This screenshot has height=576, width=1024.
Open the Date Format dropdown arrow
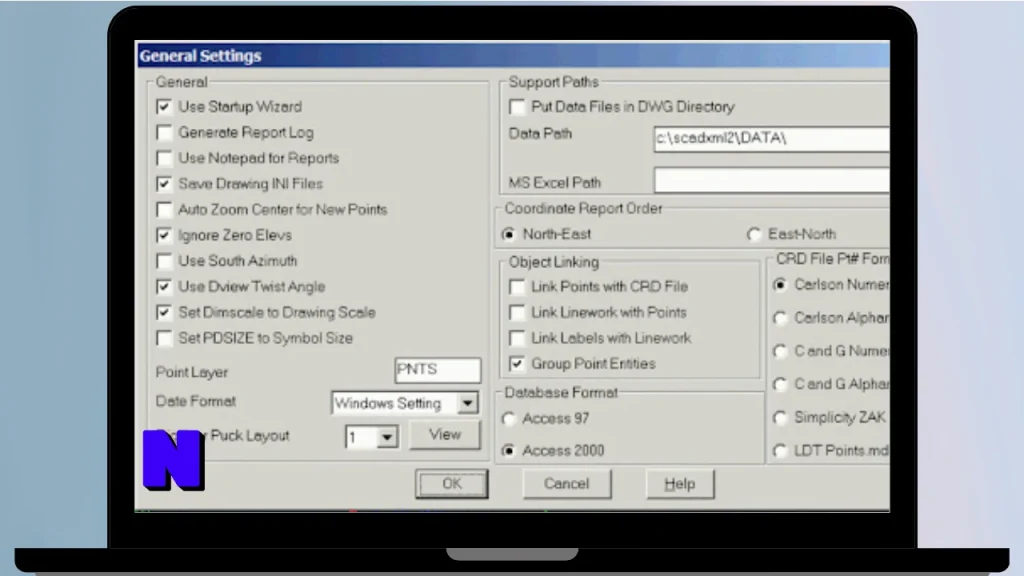pos(468,404)
